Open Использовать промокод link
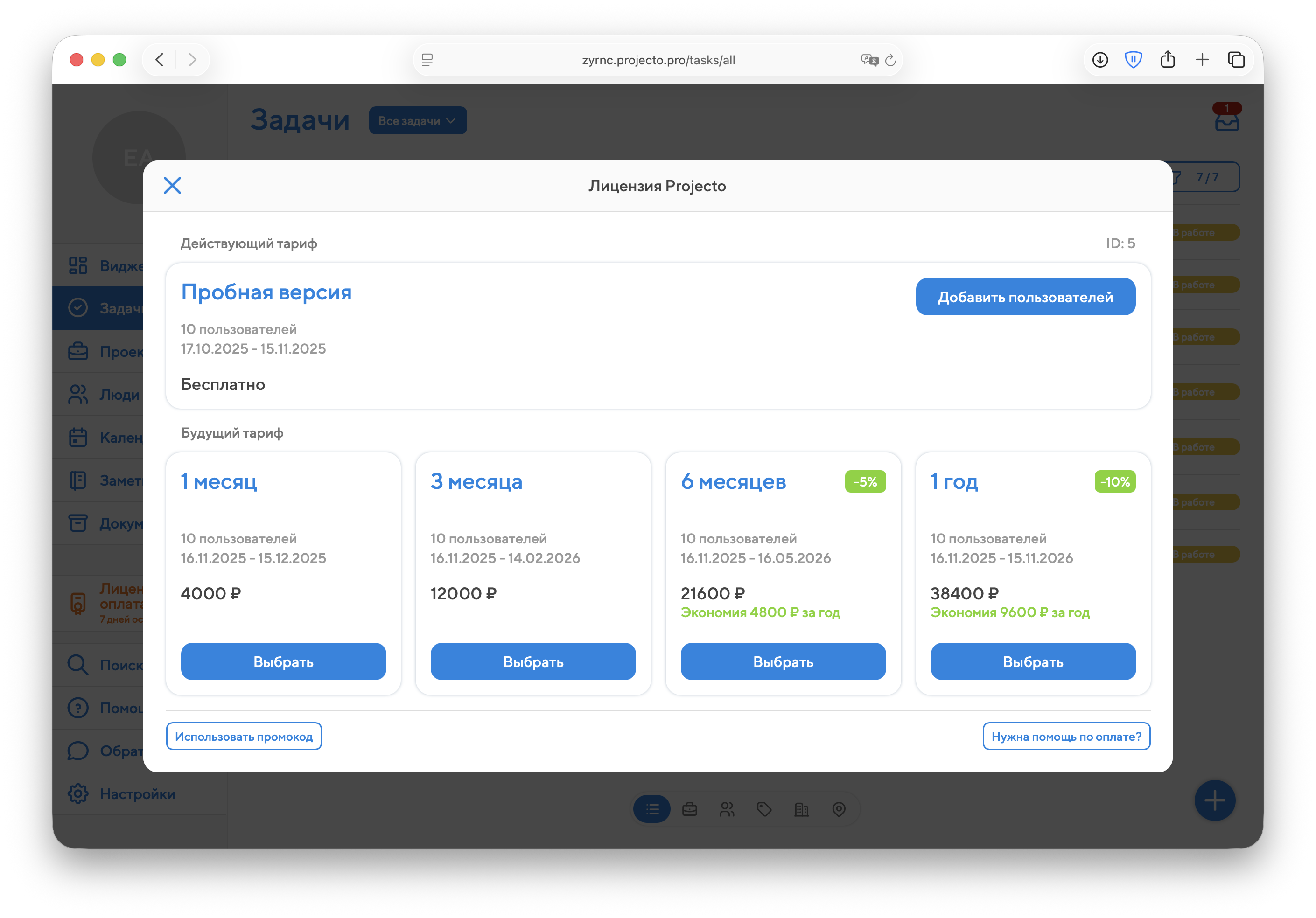1316x918 pixels. pos(244,737)
